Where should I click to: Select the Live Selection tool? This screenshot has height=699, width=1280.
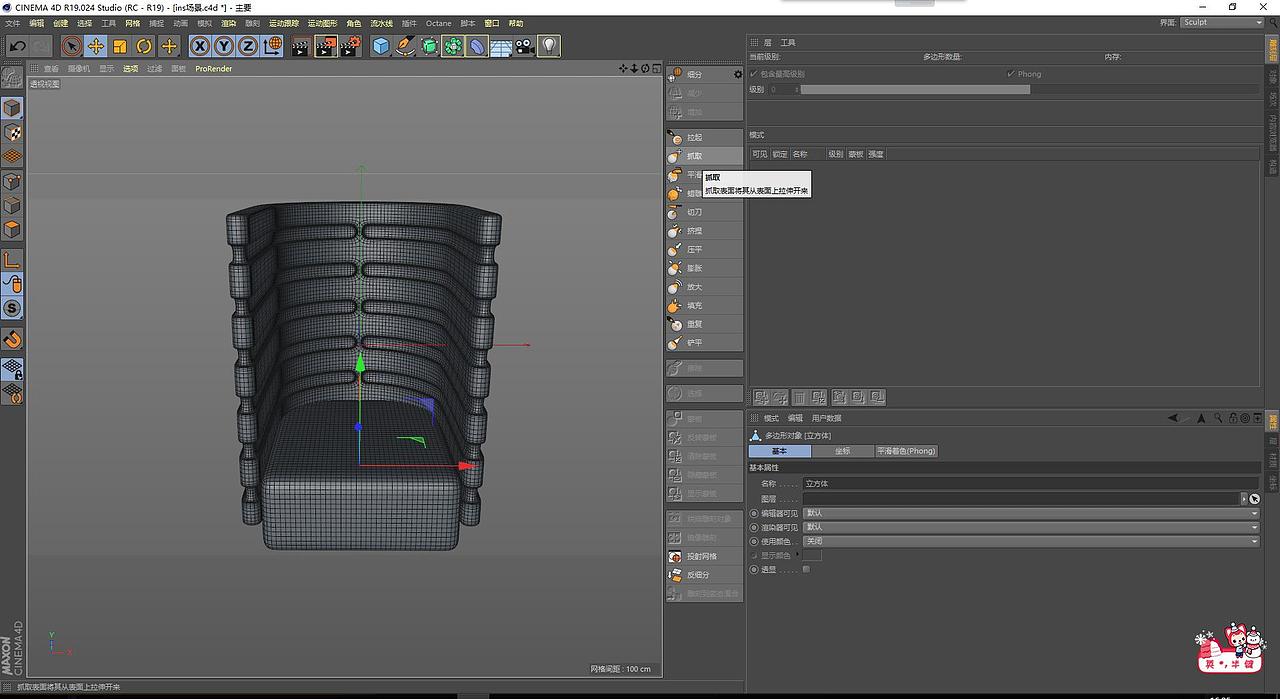point(71,46)
